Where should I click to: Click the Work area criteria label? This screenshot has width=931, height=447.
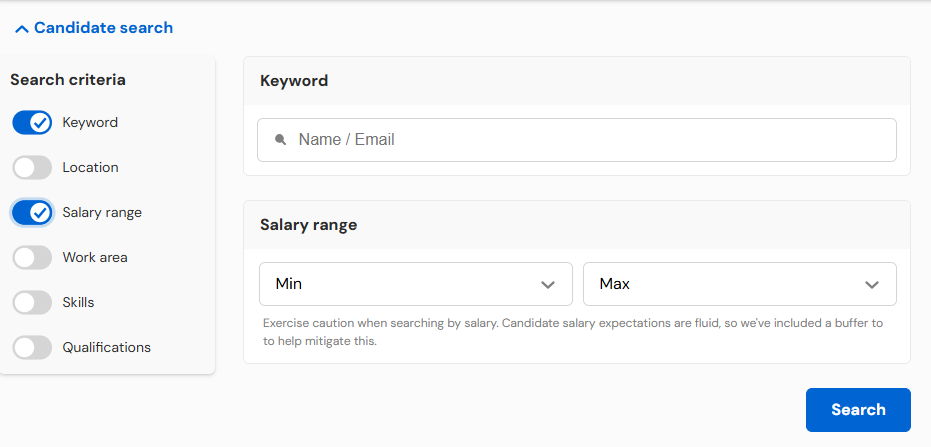pos(95,258)
